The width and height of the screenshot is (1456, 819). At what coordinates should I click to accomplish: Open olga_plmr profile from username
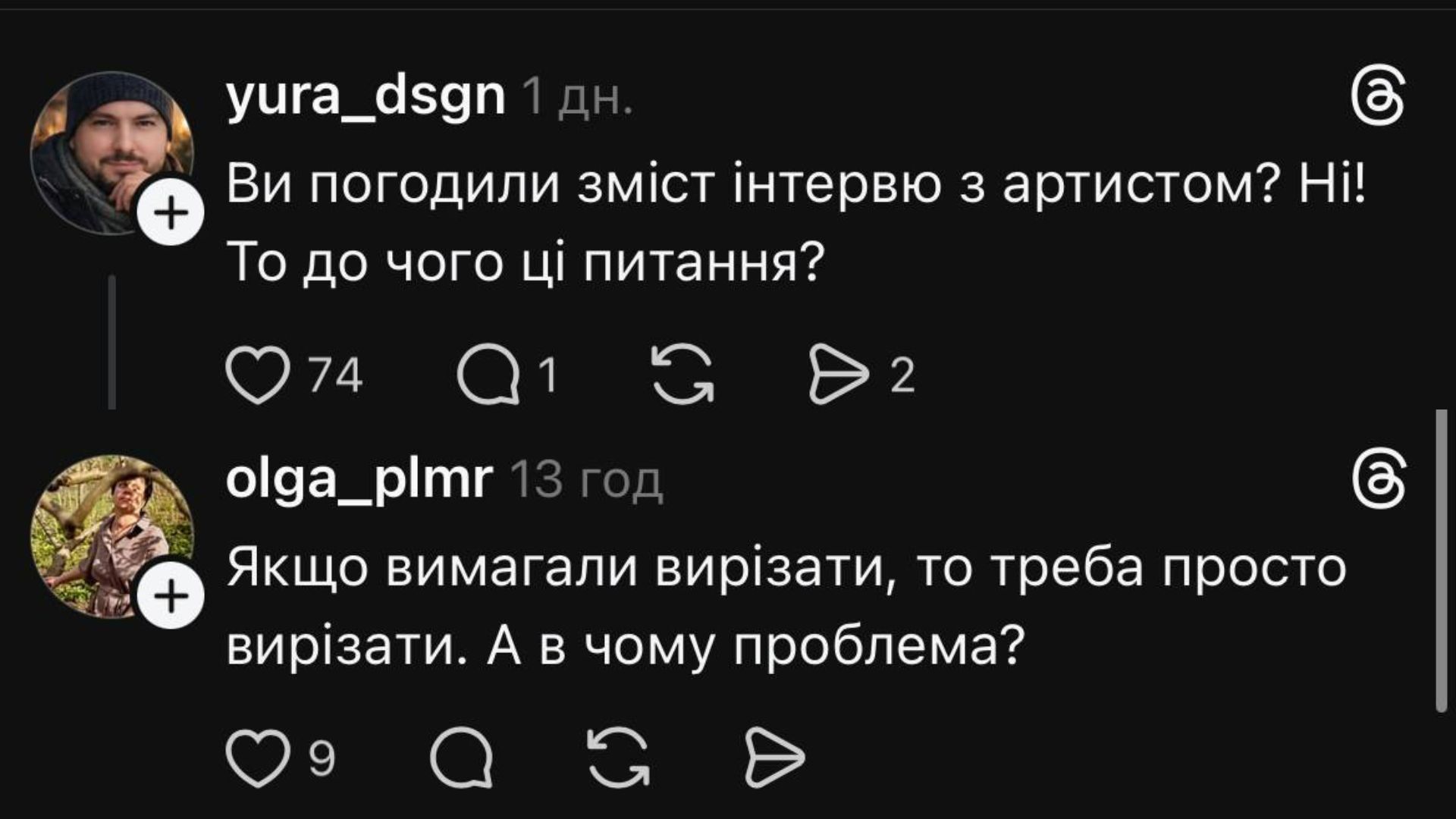tap(359, 479)
